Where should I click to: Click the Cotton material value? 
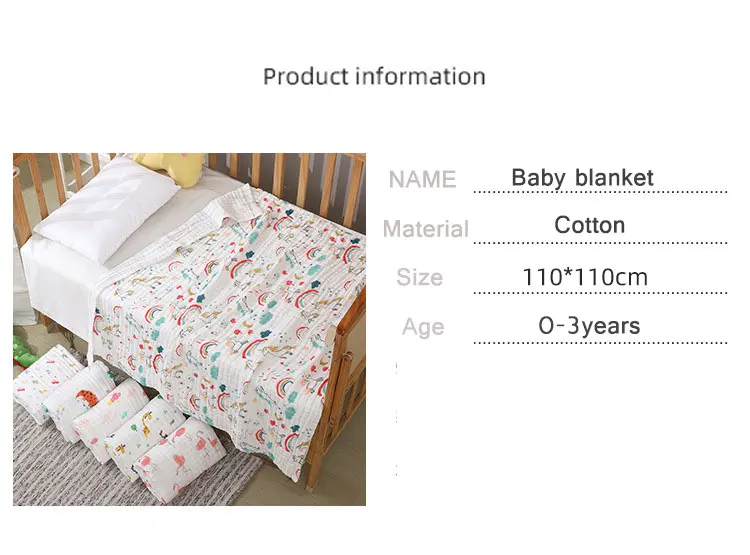tap(589, 225)
